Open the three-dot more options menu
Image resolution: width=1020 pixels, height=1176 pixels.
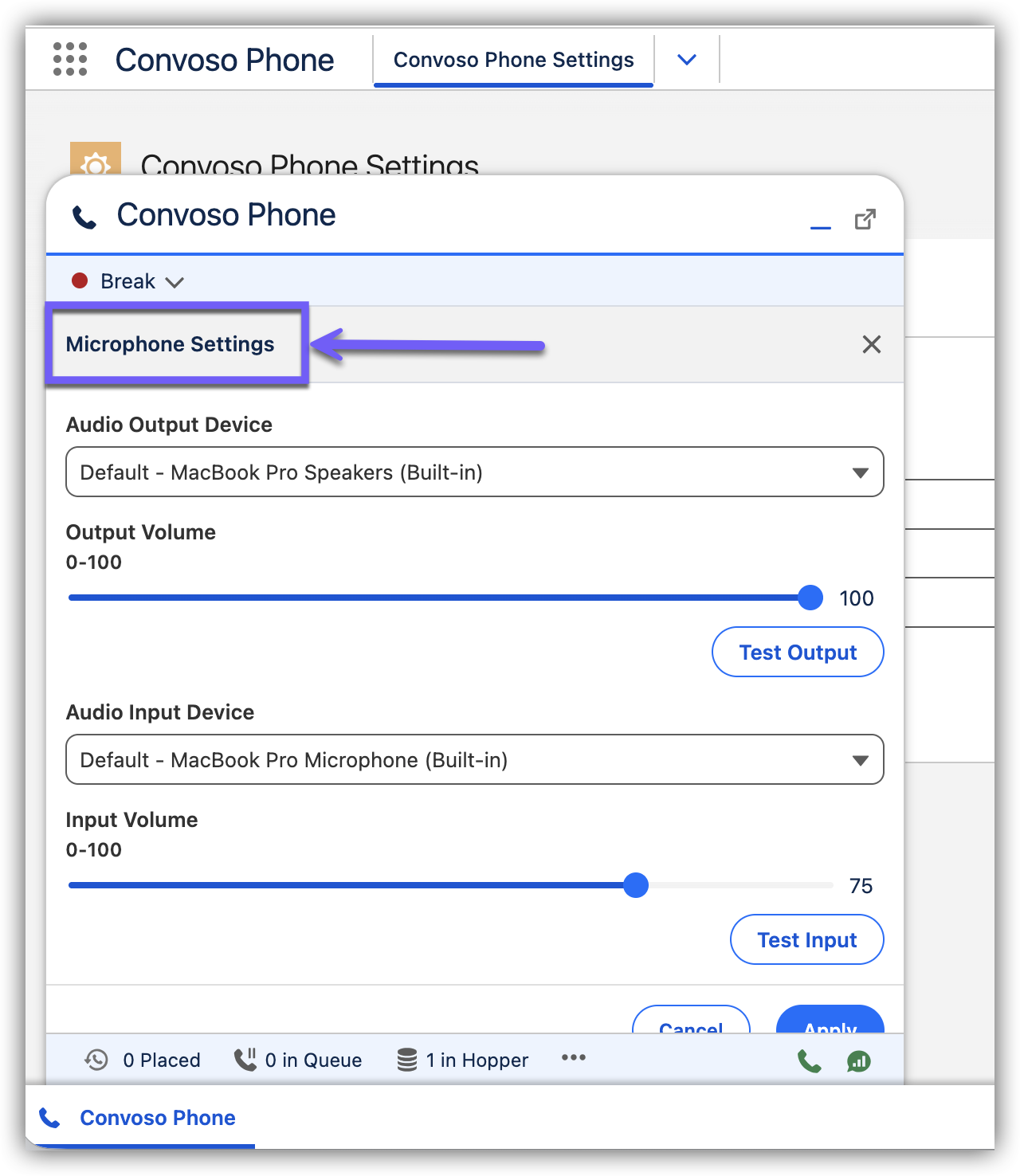[573, 1058]
